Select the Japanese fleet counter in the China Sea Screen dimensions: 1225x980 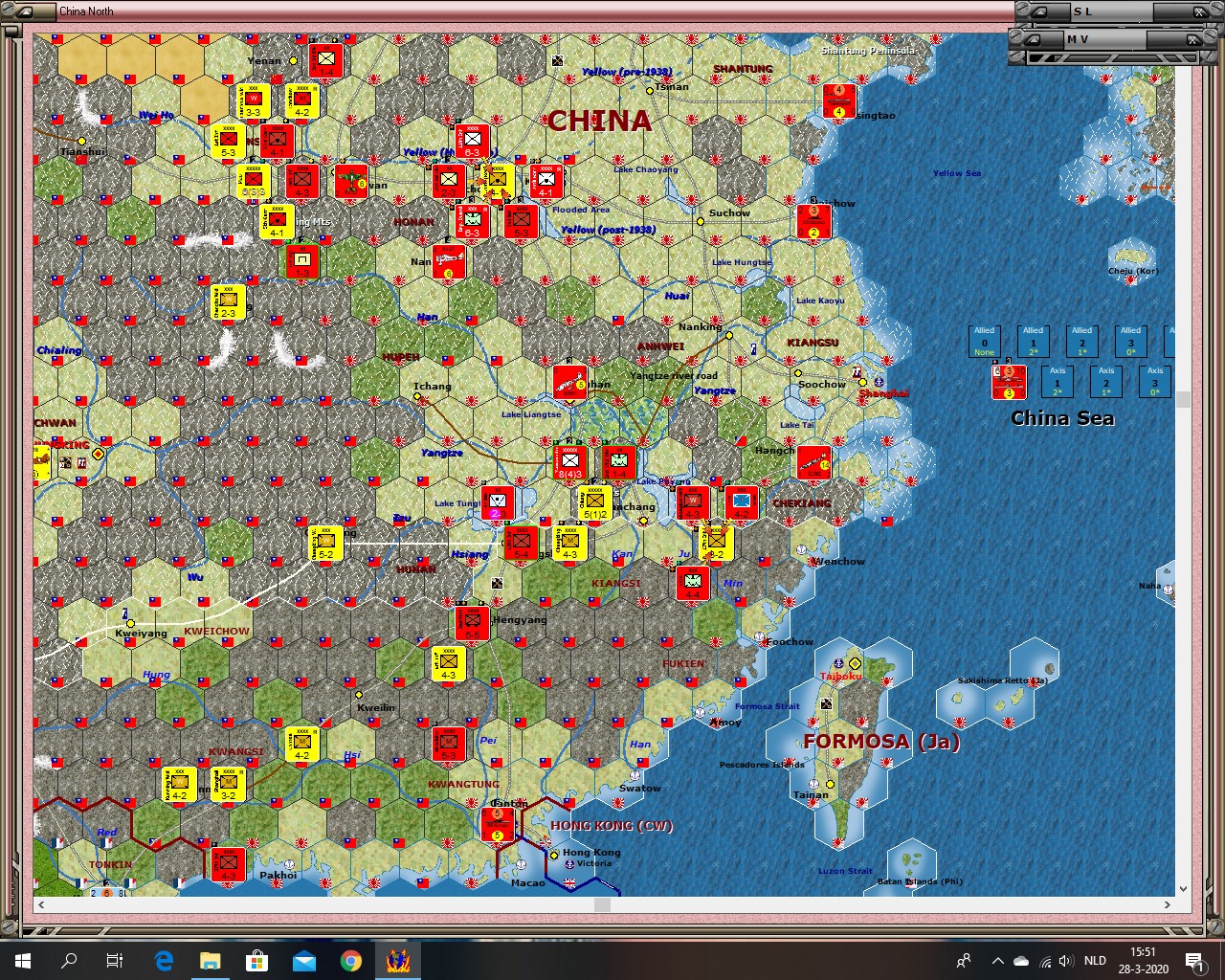pyautogui.click(x=1009, y=382)
